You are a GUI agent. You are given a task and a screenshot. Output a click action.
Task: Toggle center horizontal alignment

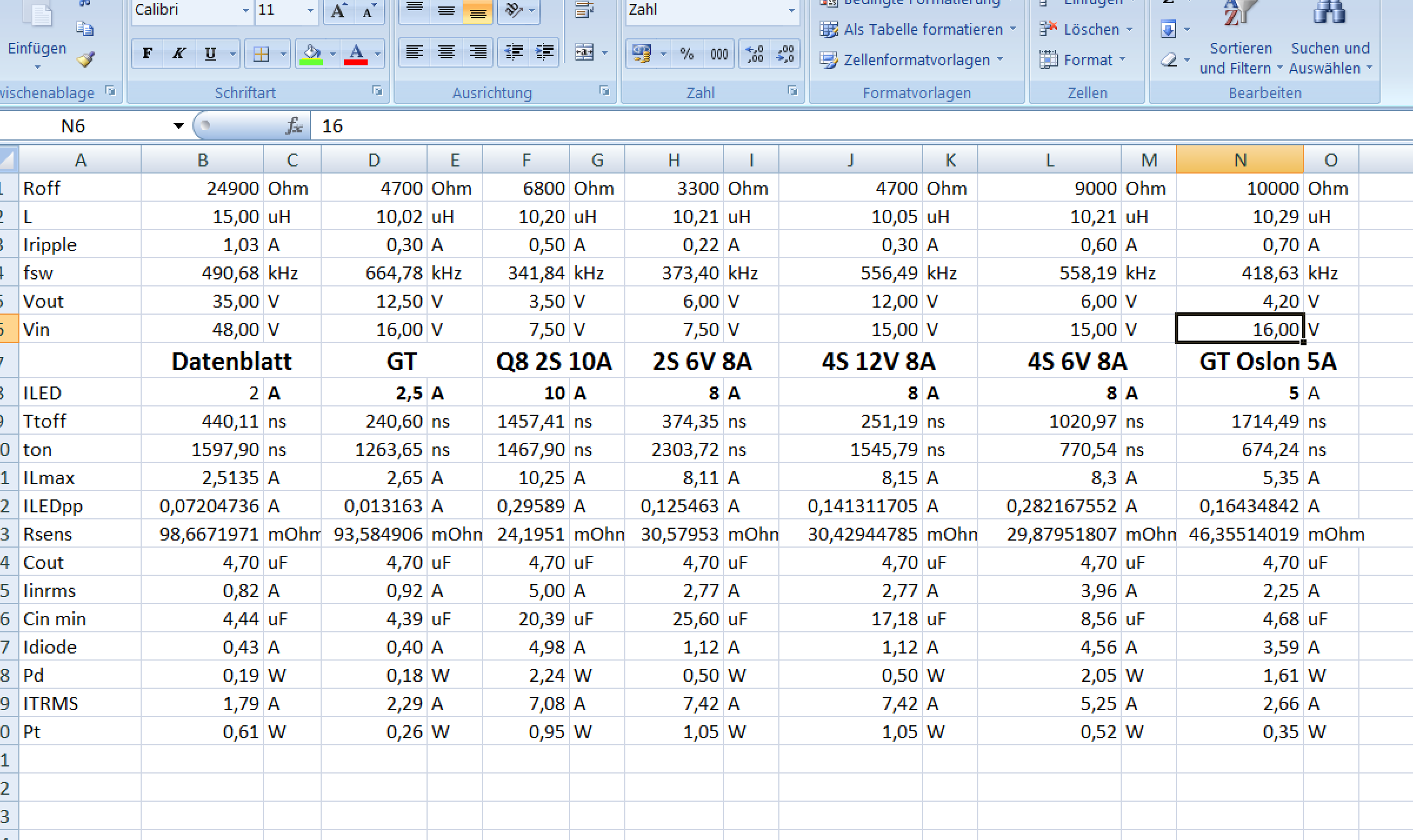tap(446, 53)
